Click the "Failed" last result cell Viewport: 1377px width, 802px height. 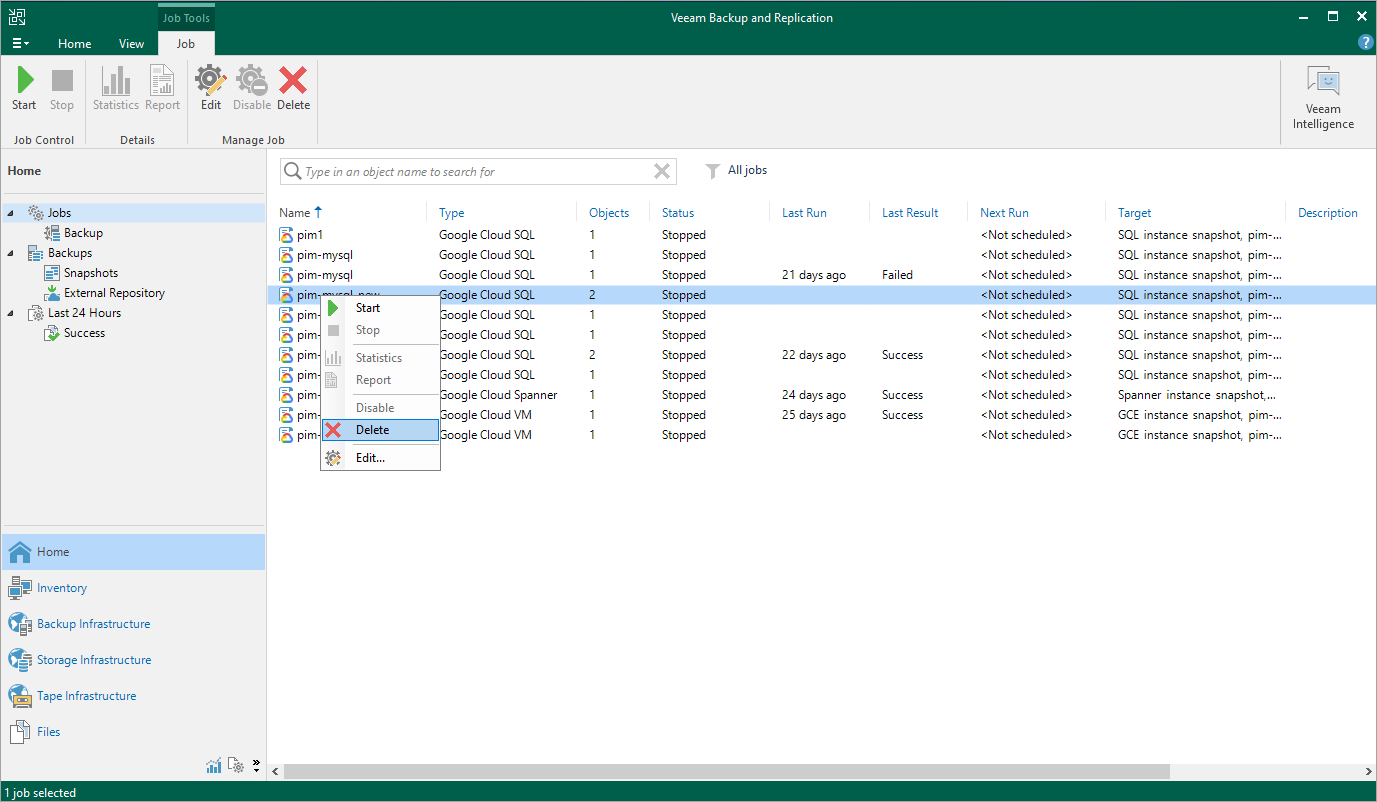[897, 275]
